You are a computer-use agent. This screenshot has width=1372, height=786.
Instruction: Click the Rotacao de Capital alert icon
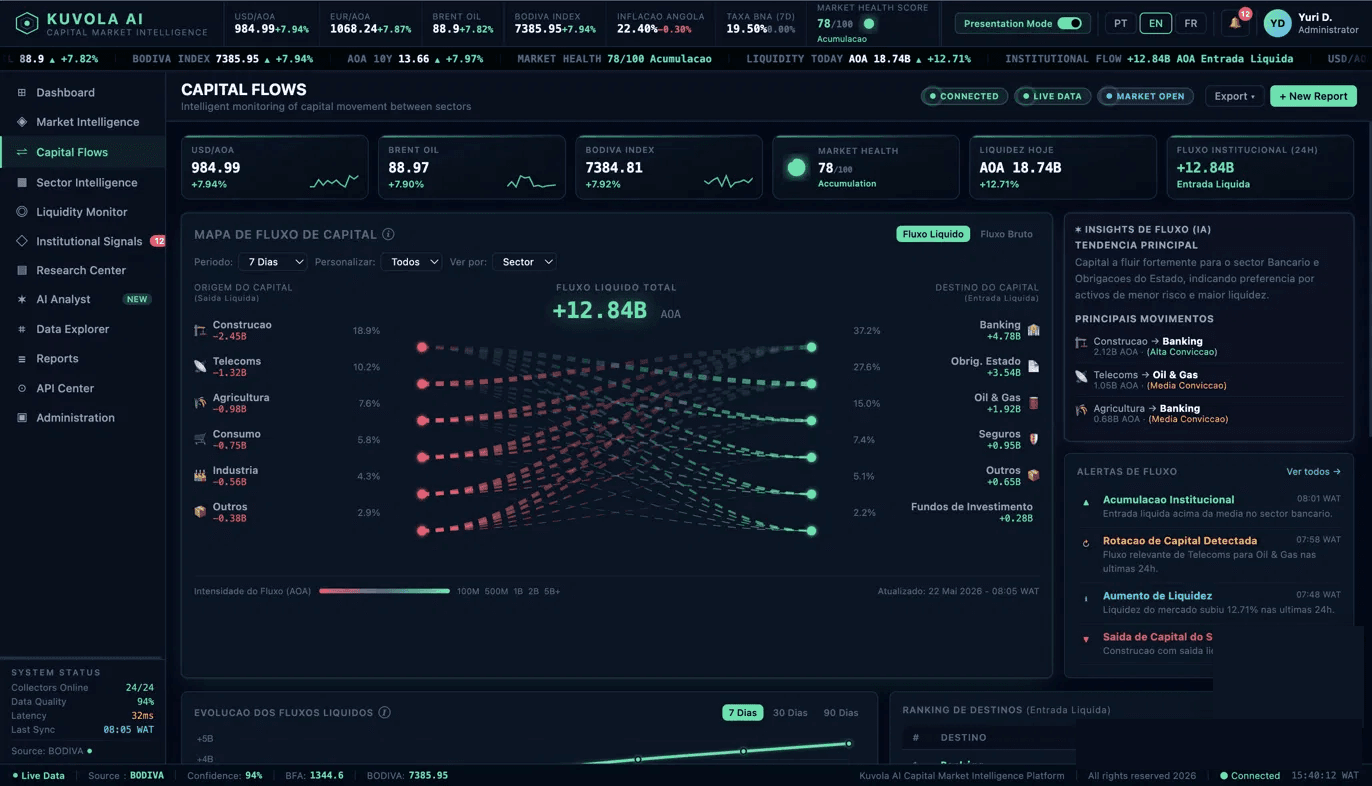click(x=1086, y=544)
